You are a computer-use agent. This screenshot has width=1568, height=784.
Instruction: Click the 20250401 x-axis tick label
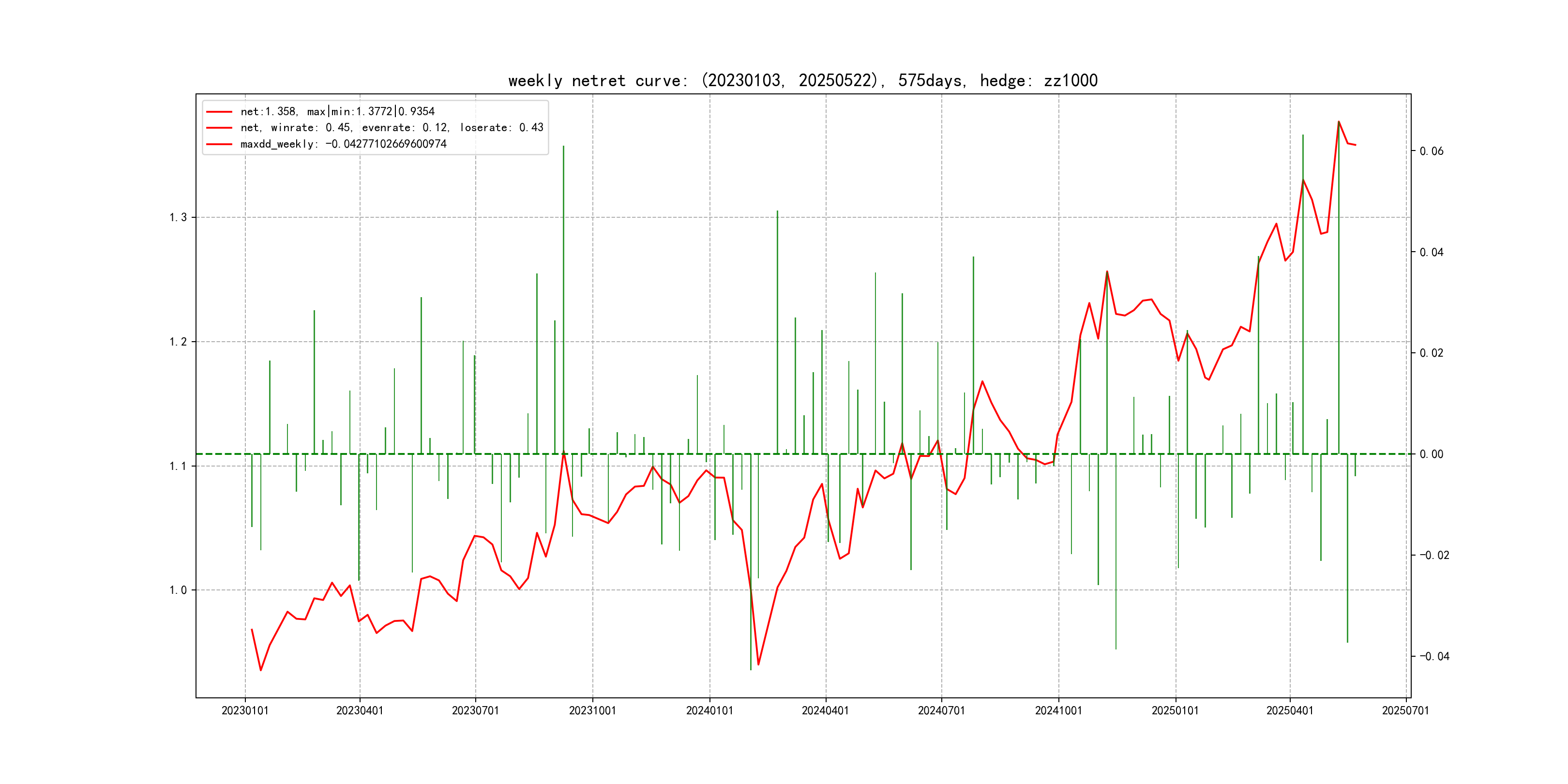point(1290,710)
